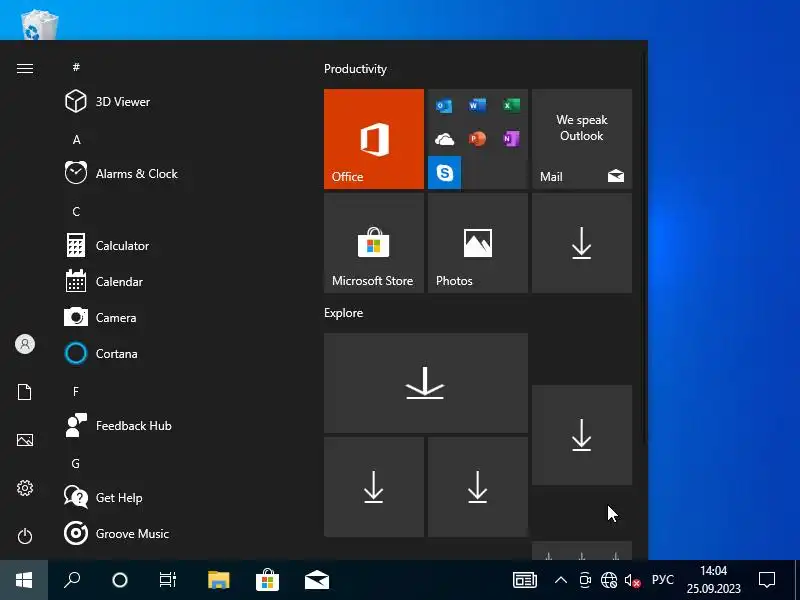Open the Action Center notifications

pos(767,580)
